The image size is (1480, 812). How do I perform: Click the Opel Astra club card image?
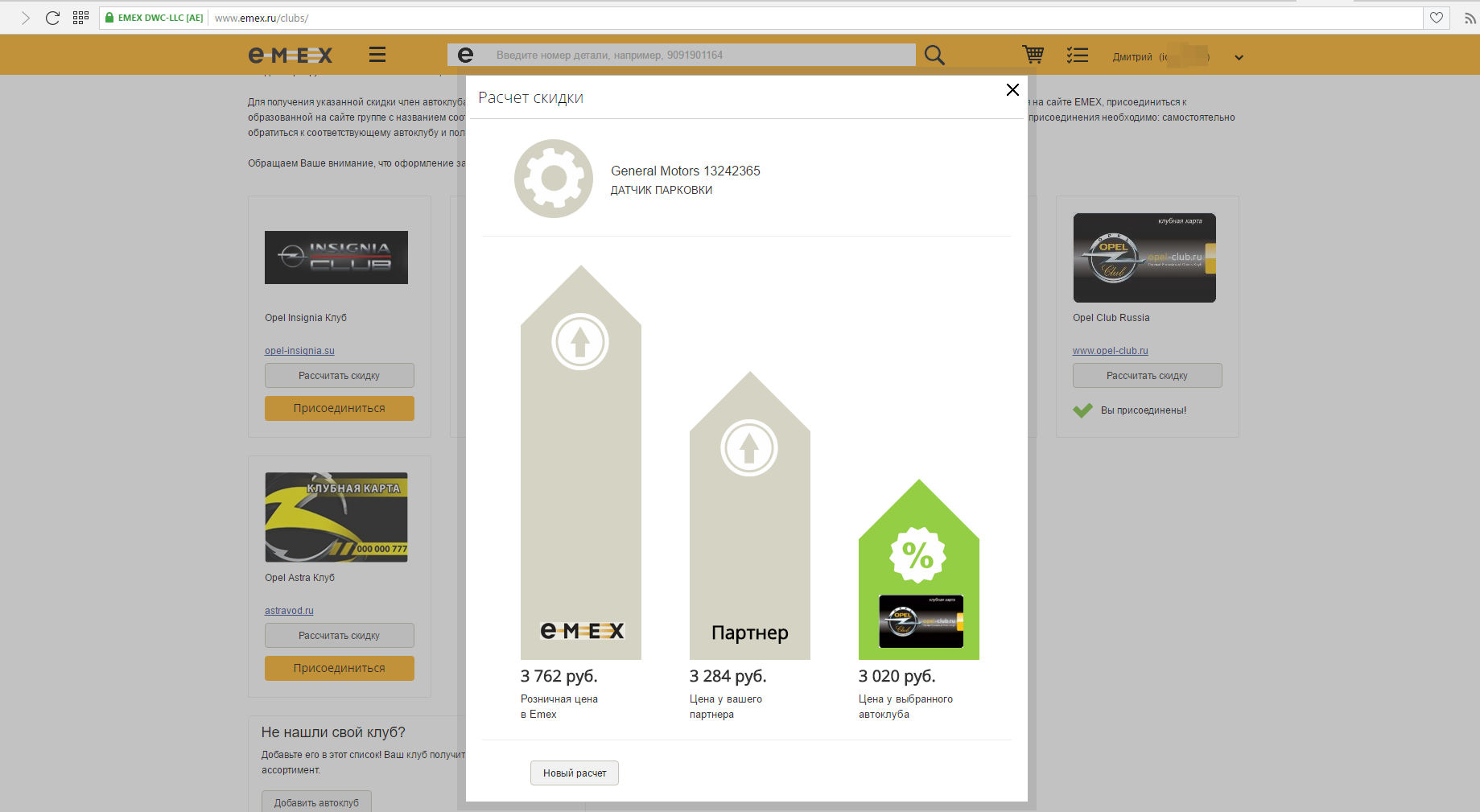(x=336, y=517)
